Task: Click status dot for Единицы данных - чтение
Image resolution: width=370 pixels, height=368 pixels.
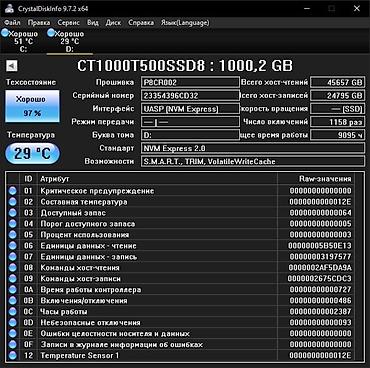Action: pos(13,246)
